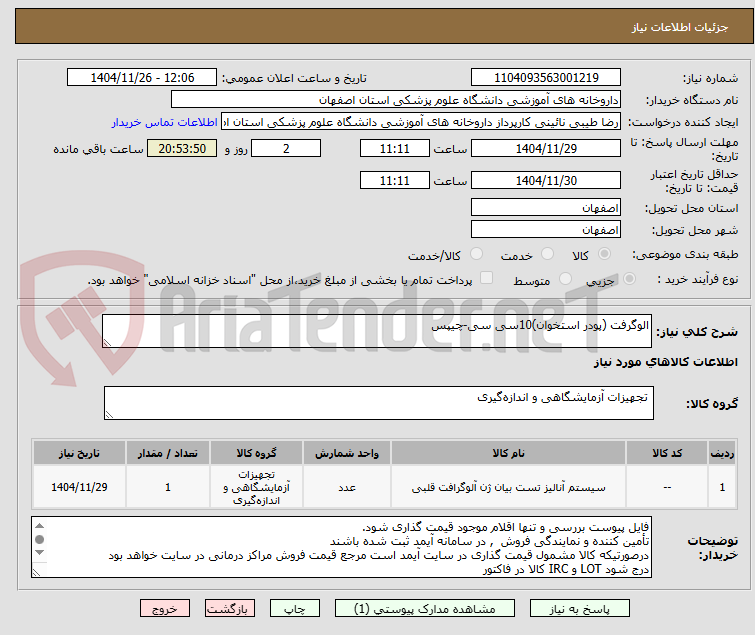Click the شماره نیاز number field
Viewport: 755px width, 635px height.
tap(546, 78)
